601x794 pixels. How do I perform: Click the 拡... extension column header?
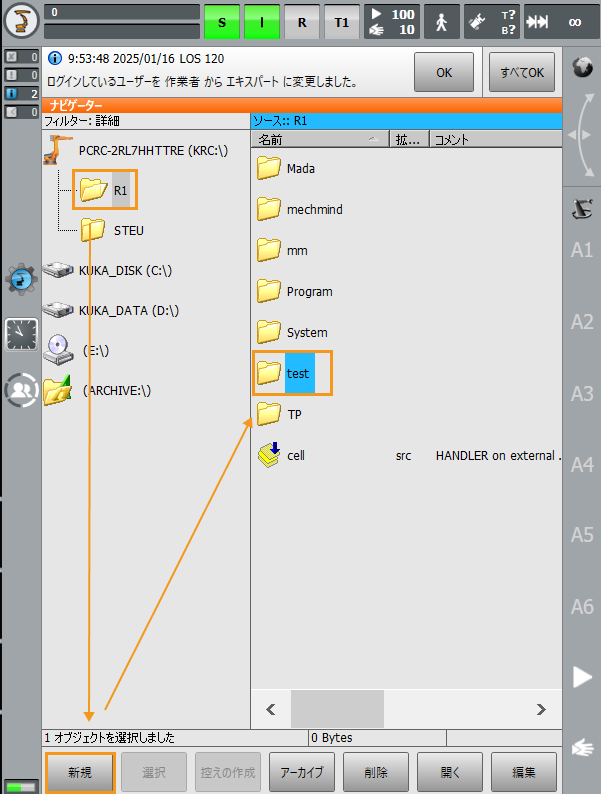[x=409, y=139]
